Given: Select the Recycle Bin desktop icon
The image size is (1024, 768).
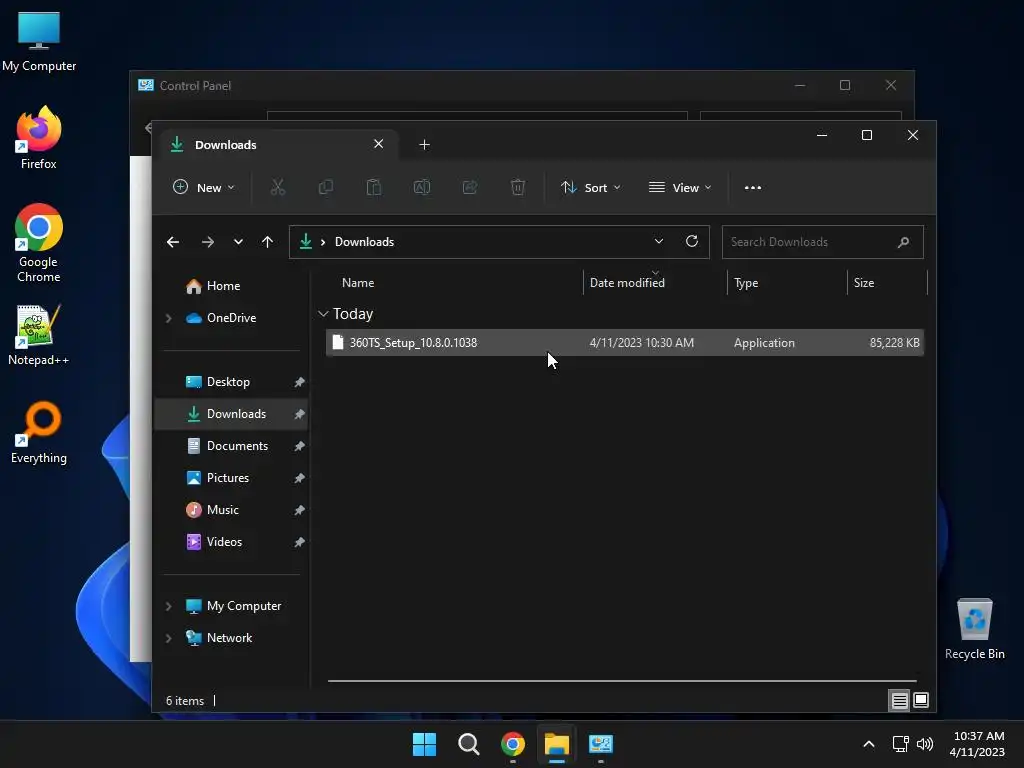Looking at the screenshot, I should tap(974, 629).
